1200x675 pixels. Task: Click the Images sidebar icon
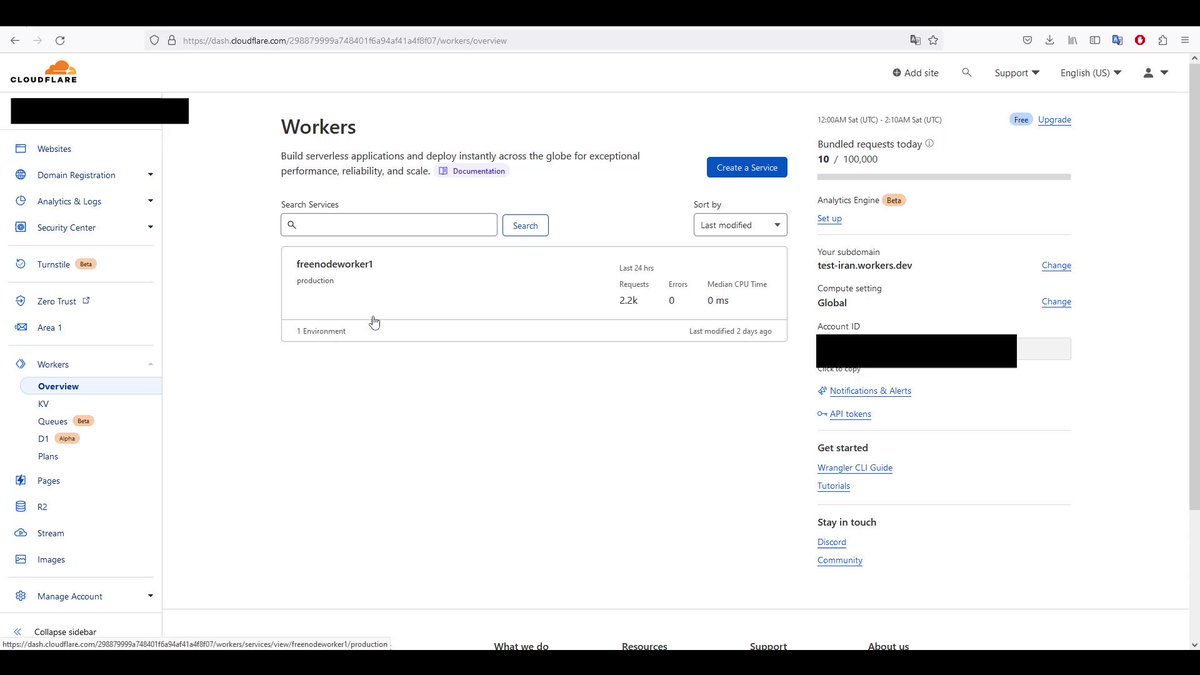pos(20,559)
